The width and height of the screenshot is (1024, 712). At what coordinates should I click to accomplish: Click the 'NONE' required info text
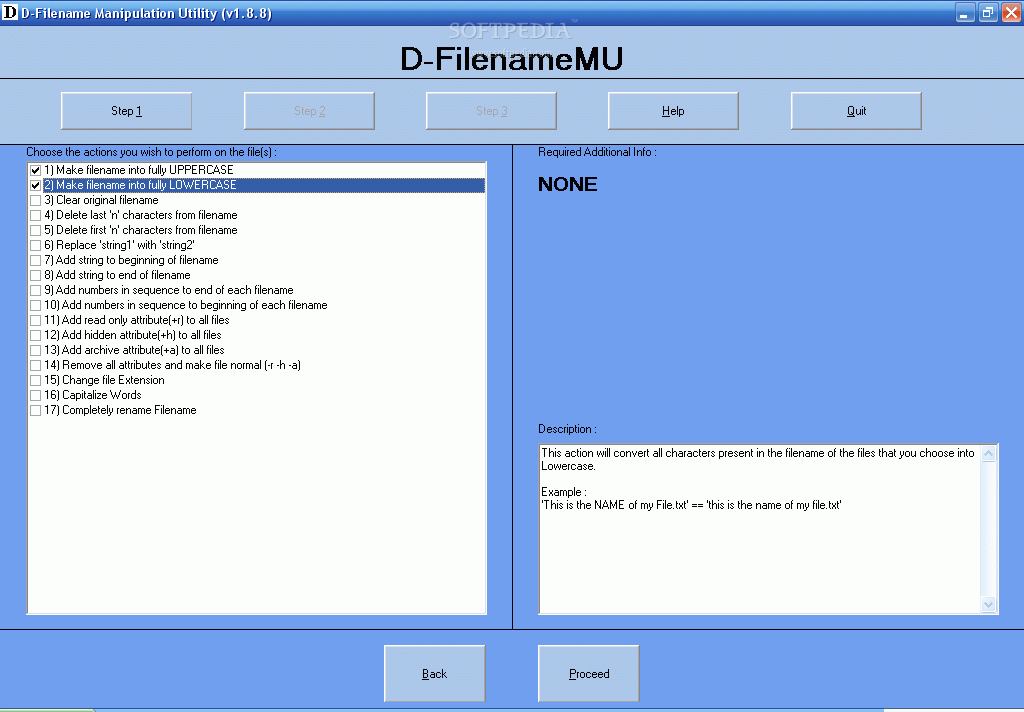coord(568,184)
